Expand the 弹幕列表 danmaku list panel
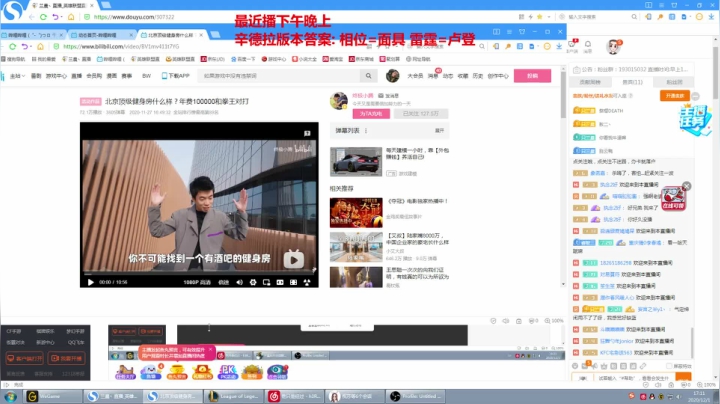Screen dimensions: 720x404 click(439, 131)
